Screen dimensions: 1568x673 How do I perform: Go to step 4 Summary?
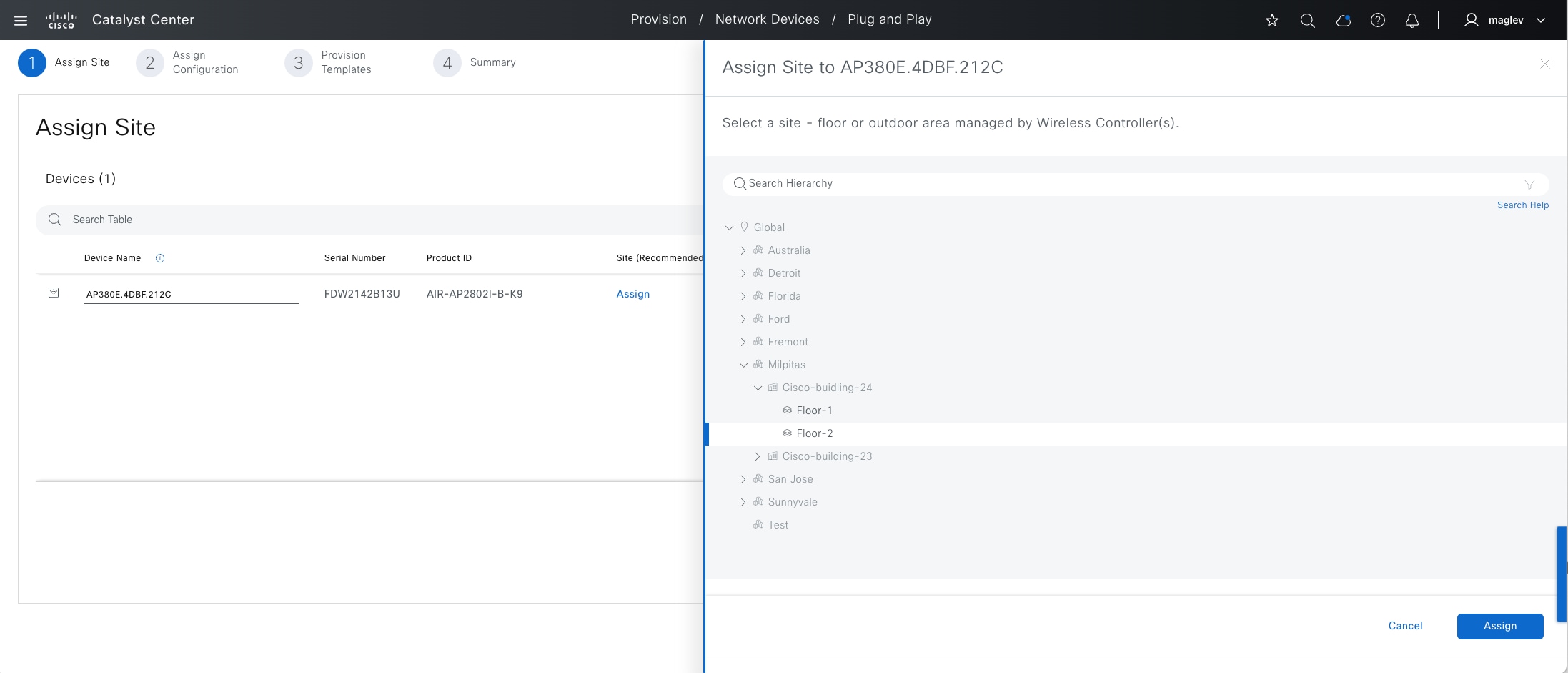click(x=475, y=62)
